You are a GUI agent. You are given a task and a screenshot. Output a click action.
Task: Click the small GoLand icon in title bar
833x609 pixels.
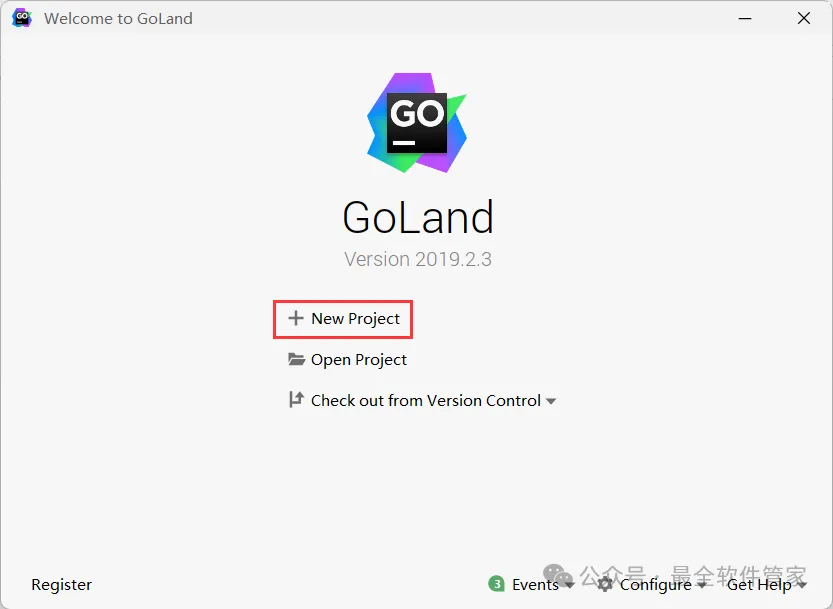click(22, 18)
